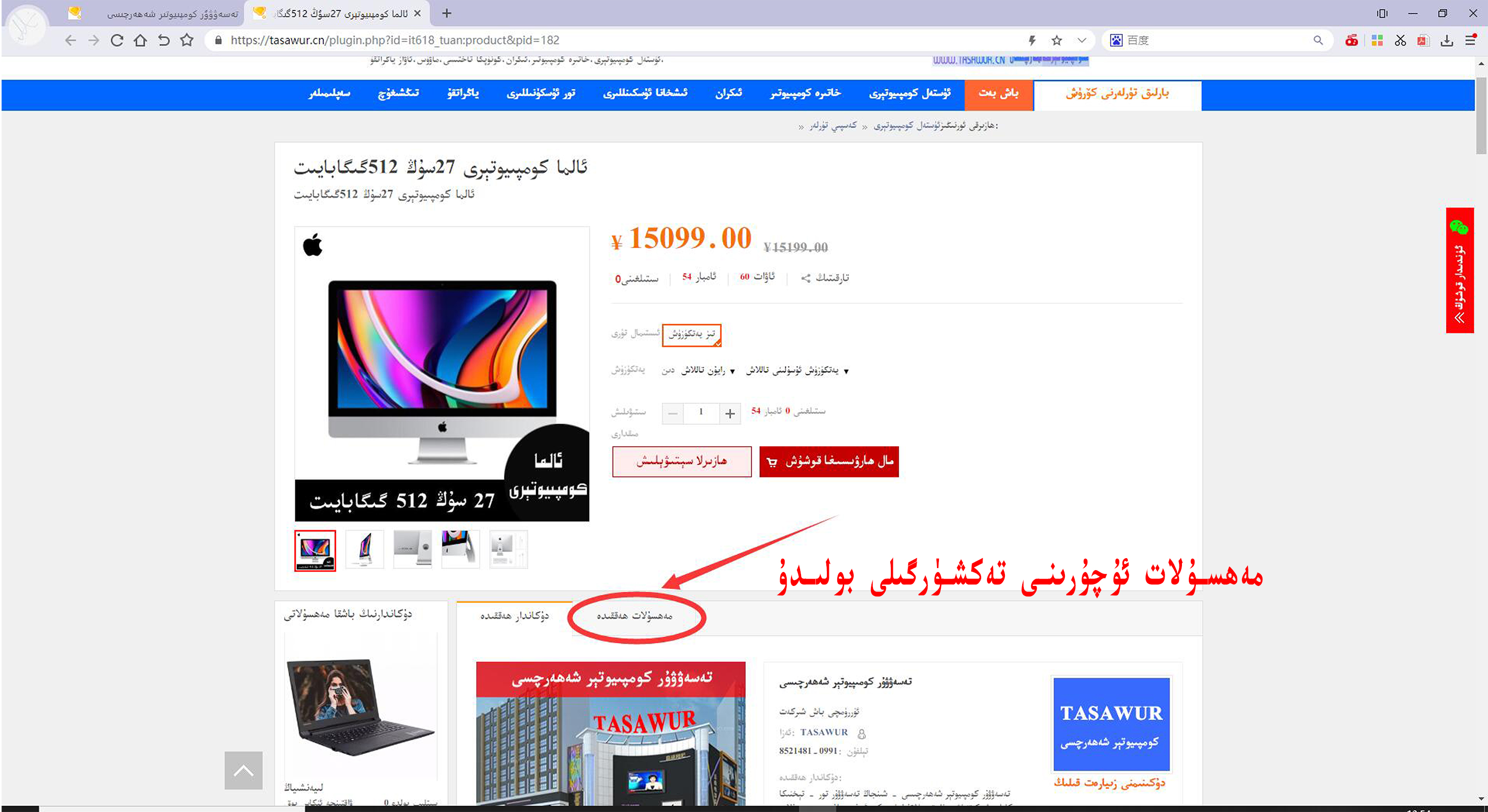1488x812 pixels.
Task: Expand address bar chevron dropdown
Action: (1081, 41)
